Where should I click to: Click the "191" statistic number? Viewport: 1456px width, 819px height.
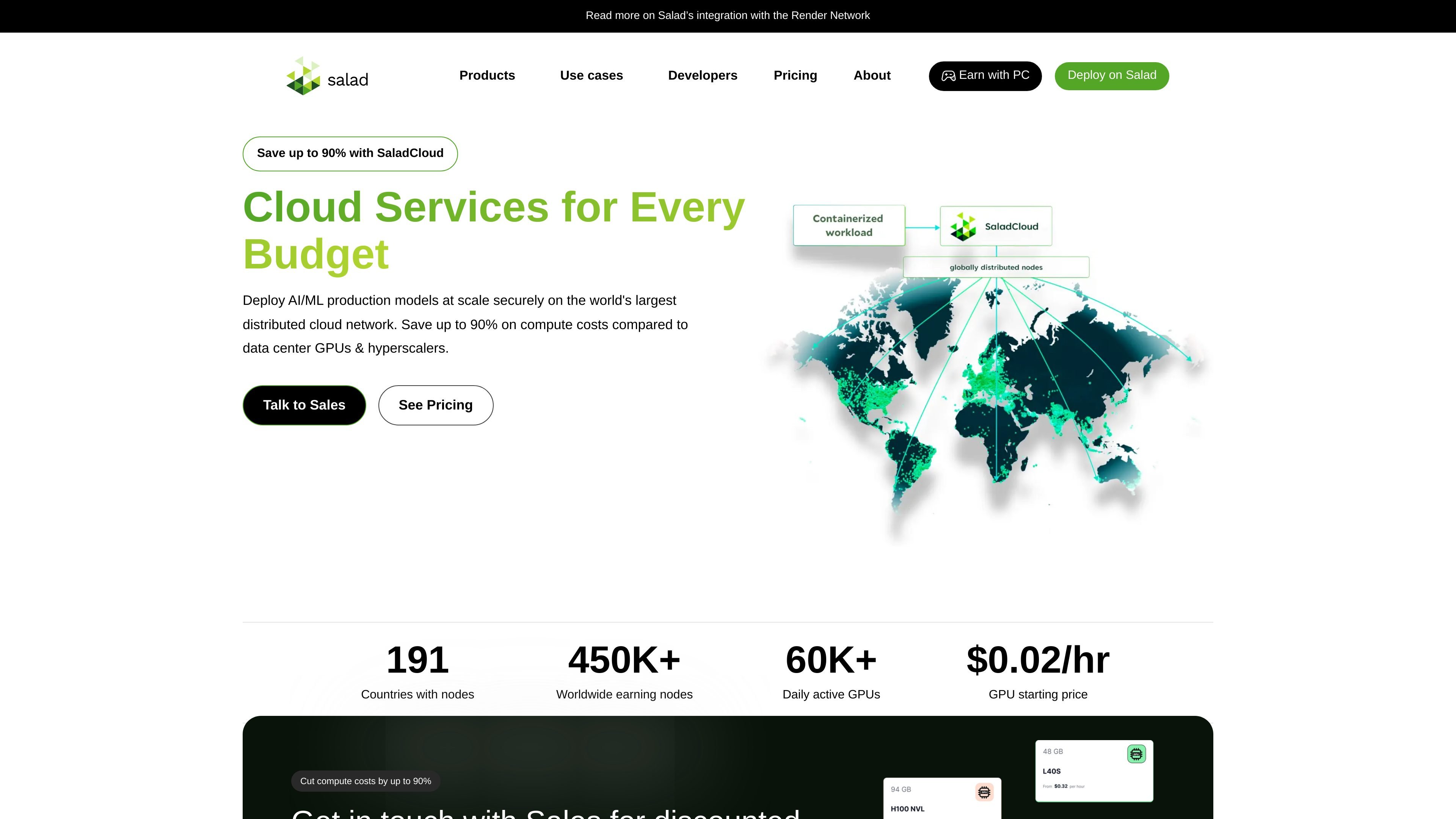[x=418, y=660]
